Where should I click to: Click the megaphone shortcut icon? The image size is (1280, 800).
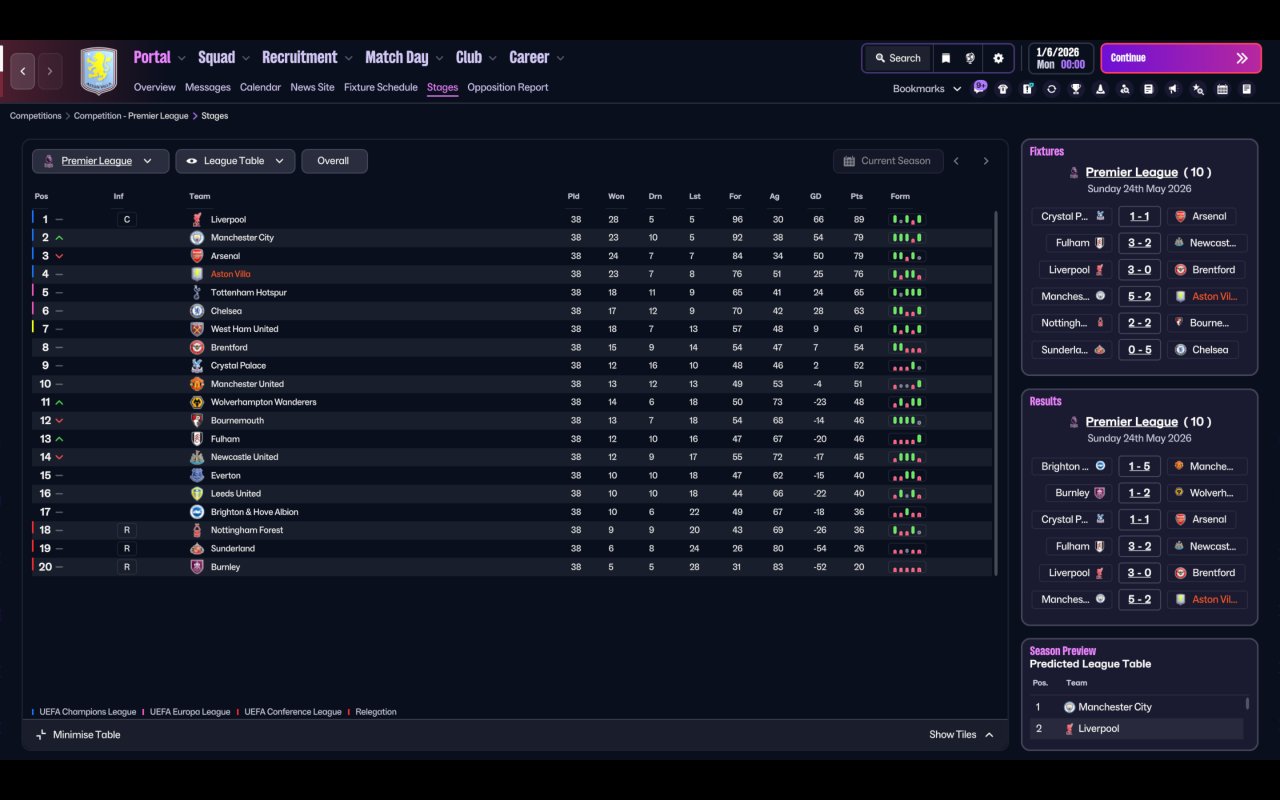click(1173, 89)
